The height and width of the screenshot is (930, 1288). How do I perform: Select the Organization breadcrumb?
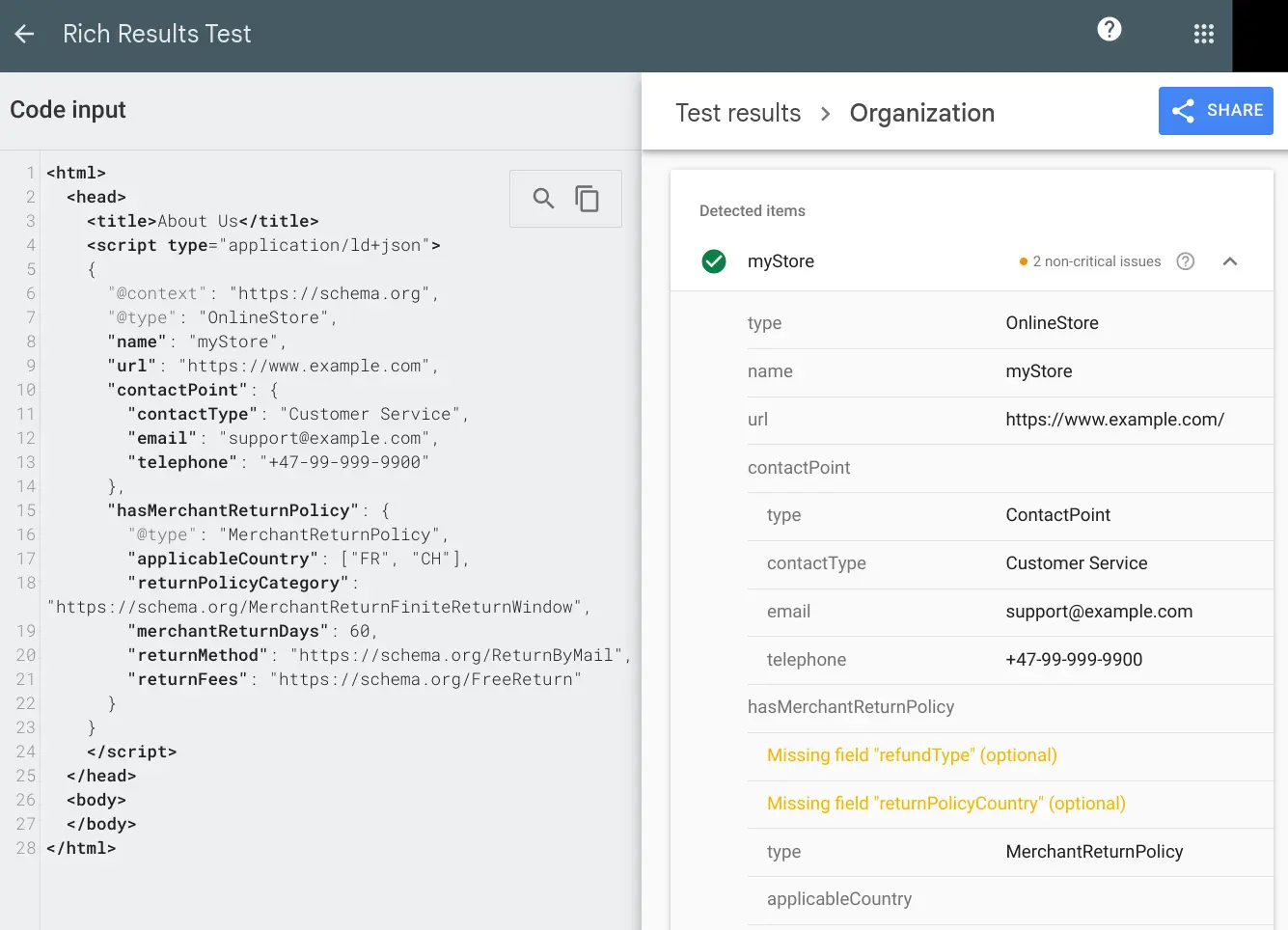[921, 113]
